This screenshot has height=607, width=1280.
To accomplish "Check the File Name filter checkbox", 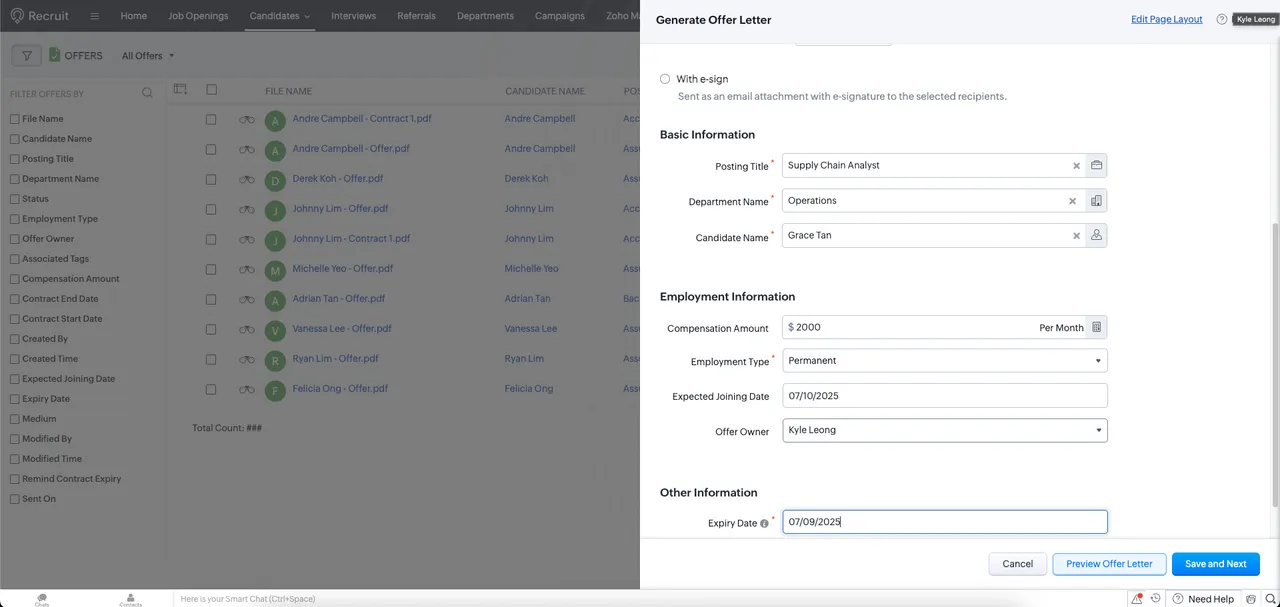I will (x=14, y=119).
